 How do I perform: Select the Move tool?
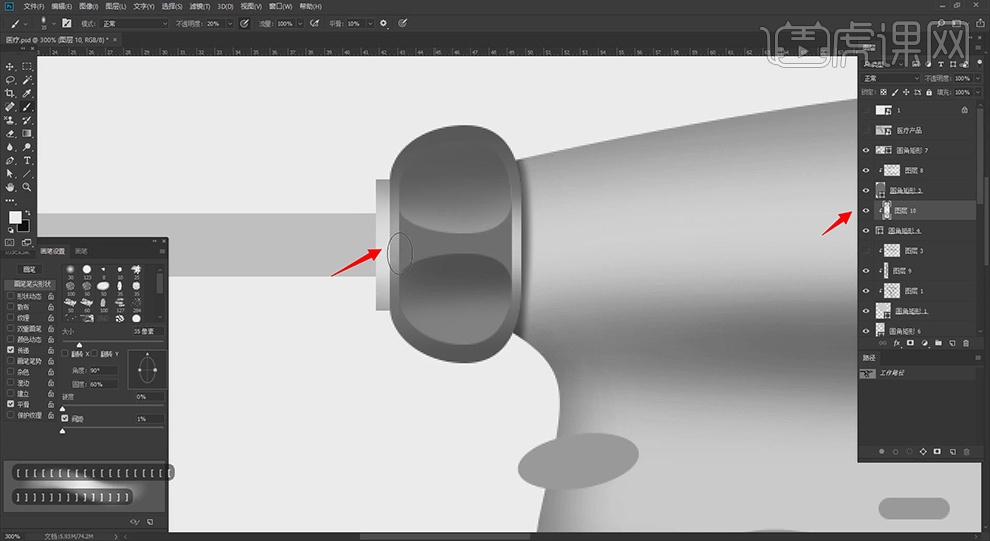tap(9, 66)
